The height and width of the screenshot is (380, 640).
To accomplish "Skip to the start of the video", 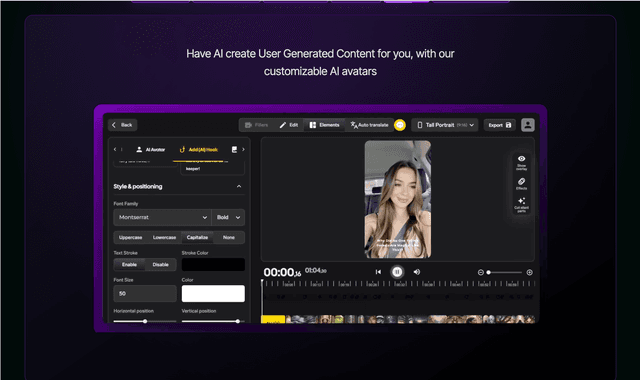I will pos(378,272).
